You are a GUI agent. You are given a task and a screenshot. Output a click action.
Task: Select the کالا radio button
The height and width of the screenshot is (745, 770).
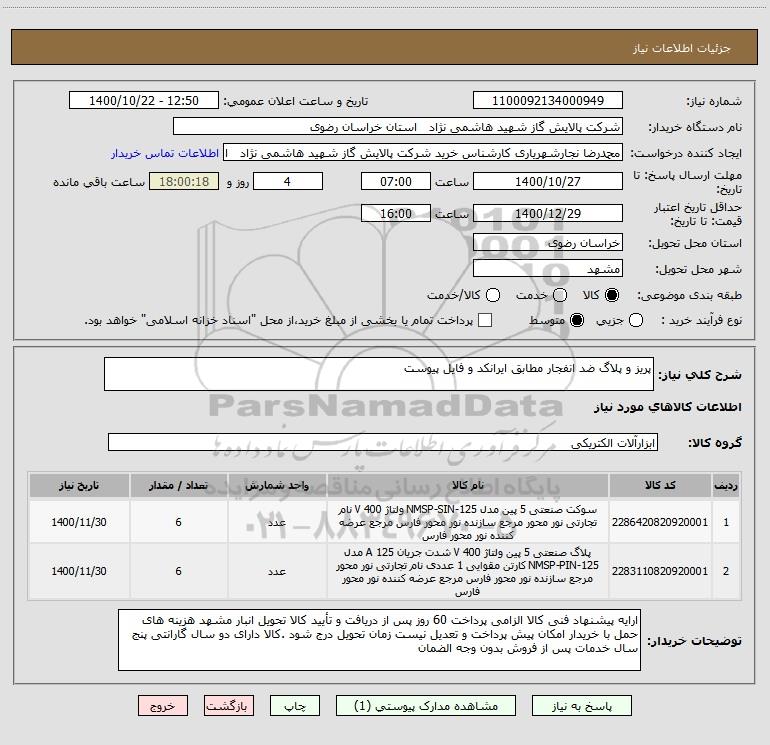pos(612,295)
